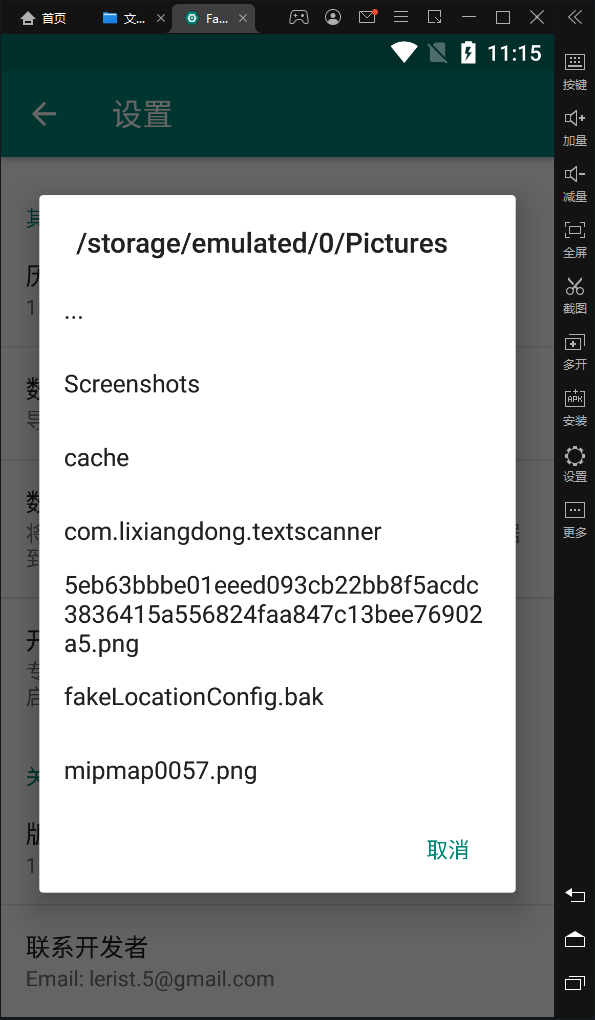Go up to the parent directory via ...
Viewport: 595px width, 1020px height.
[277, 314]
